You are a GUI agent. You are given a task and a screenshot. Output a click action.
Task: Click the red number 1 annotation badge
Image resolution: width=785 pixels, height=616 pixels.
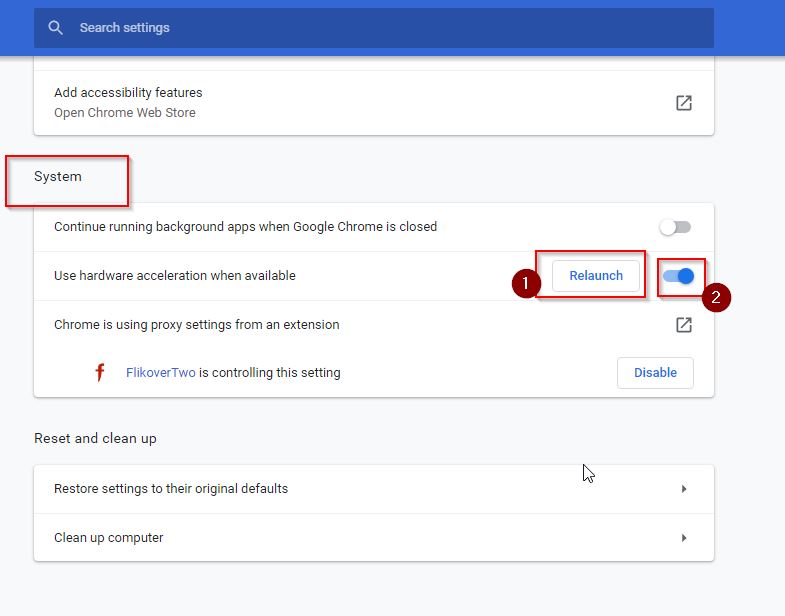(x=526, y=283)
